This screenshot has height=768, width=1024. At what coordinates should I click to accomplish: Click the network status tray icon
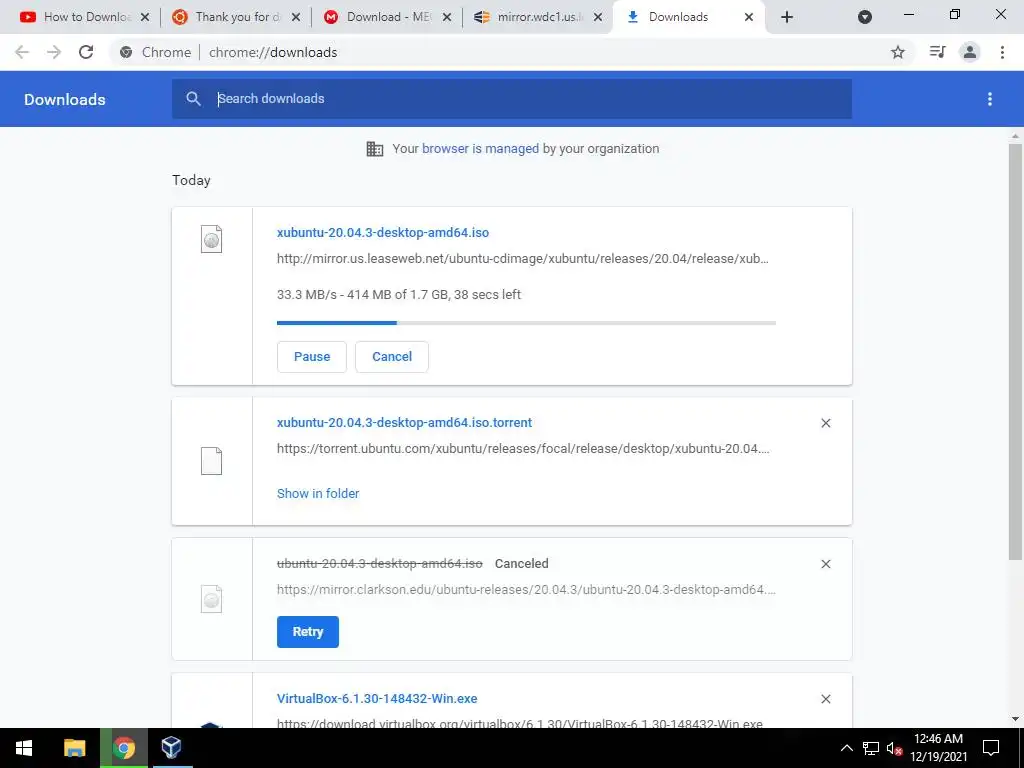[x=871, y=748]
